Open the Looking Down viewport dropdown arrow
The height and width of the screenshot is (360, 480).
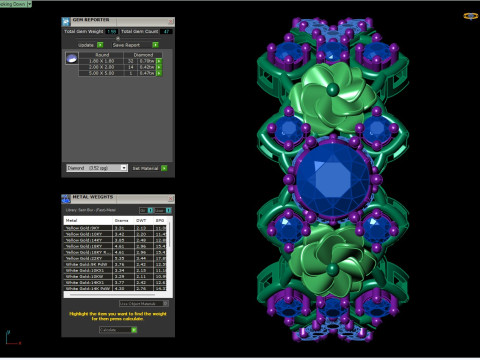[29, 4]
